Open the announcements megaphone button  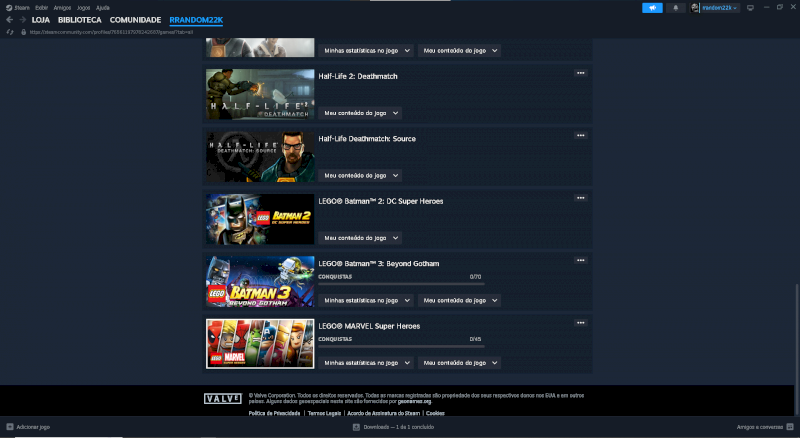click(652, 8)
